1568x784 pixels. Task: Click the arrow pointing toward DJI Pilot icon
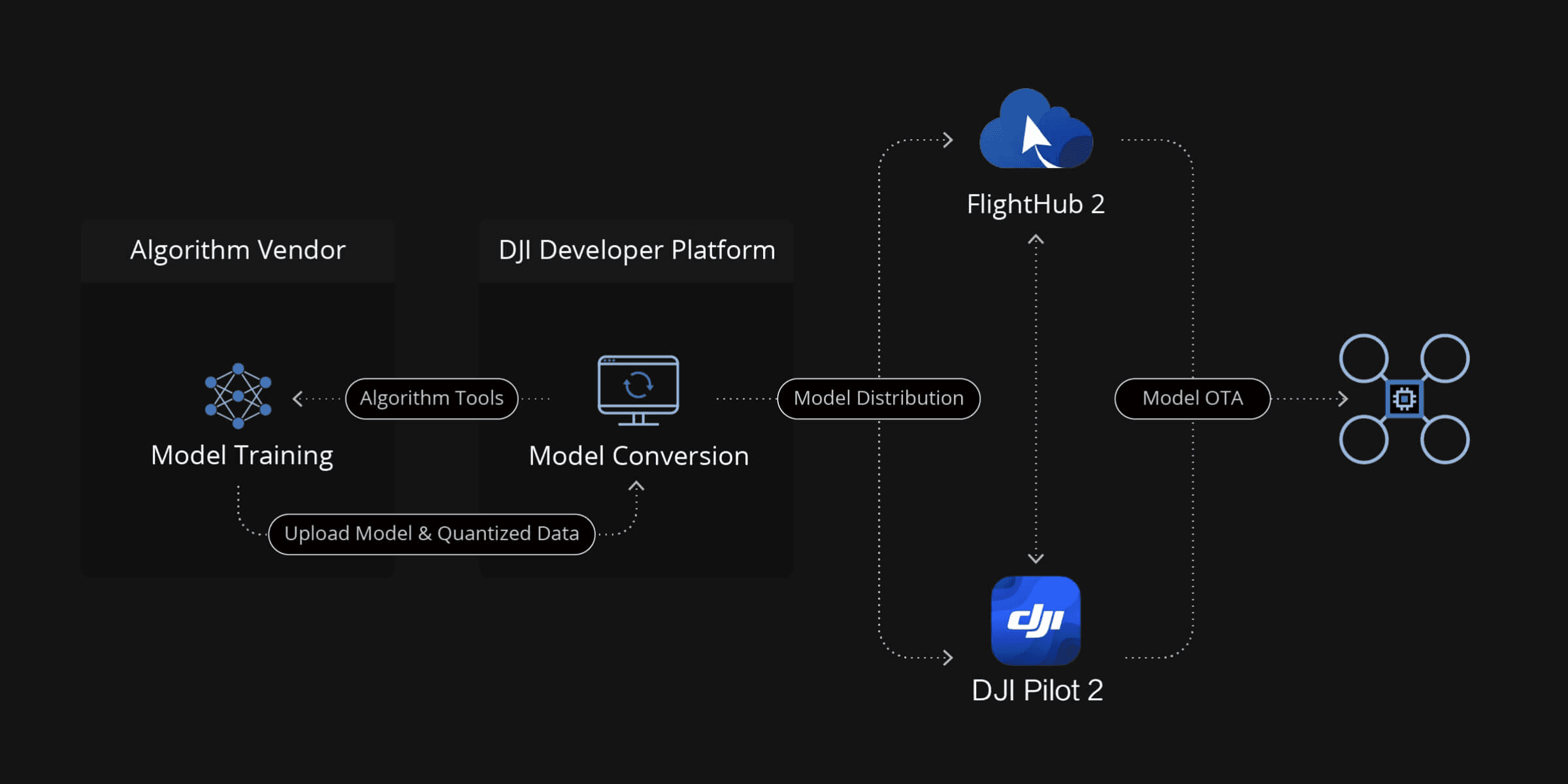click(948, 657)
